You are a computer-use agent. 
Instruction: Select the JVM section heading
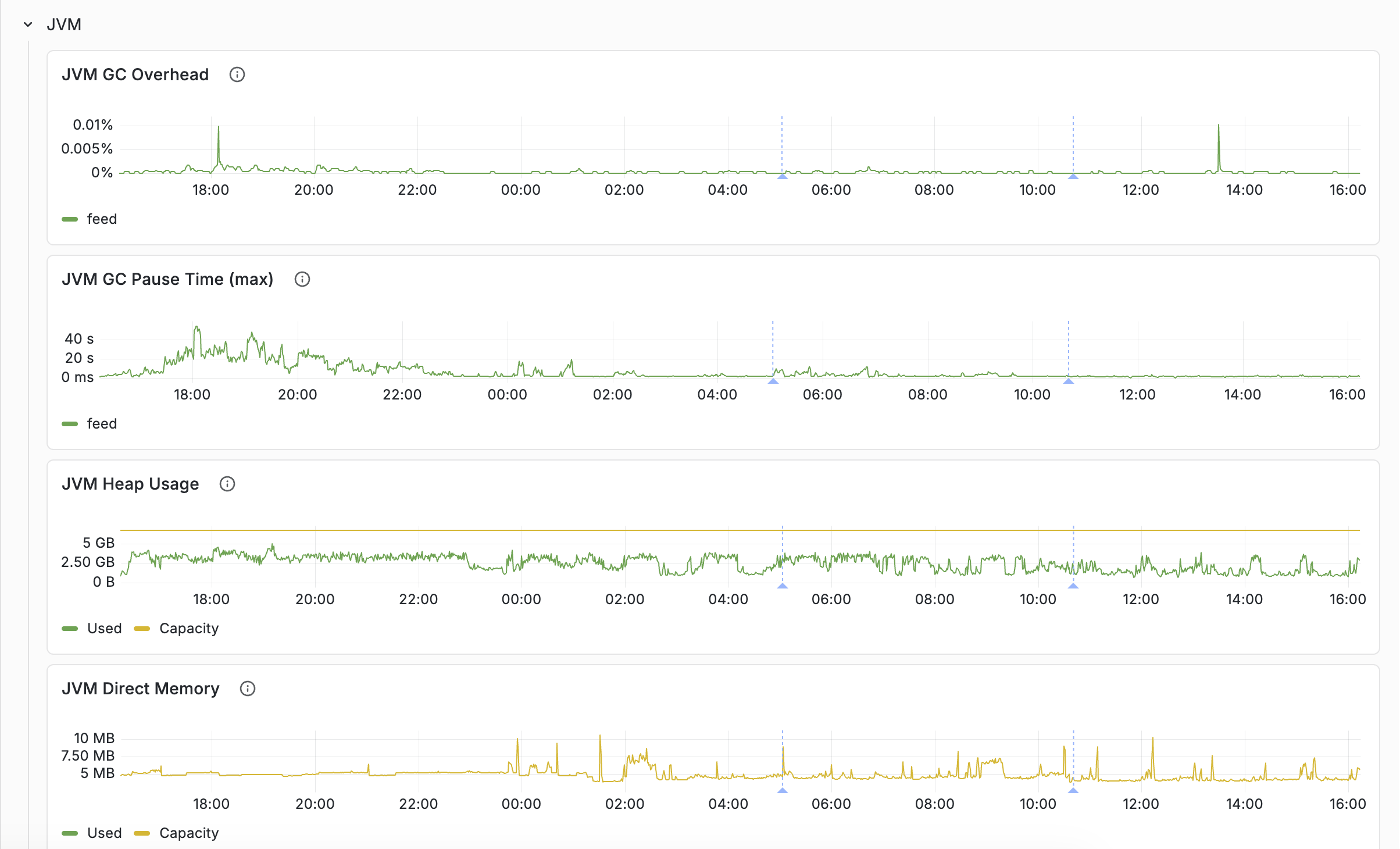64,24
